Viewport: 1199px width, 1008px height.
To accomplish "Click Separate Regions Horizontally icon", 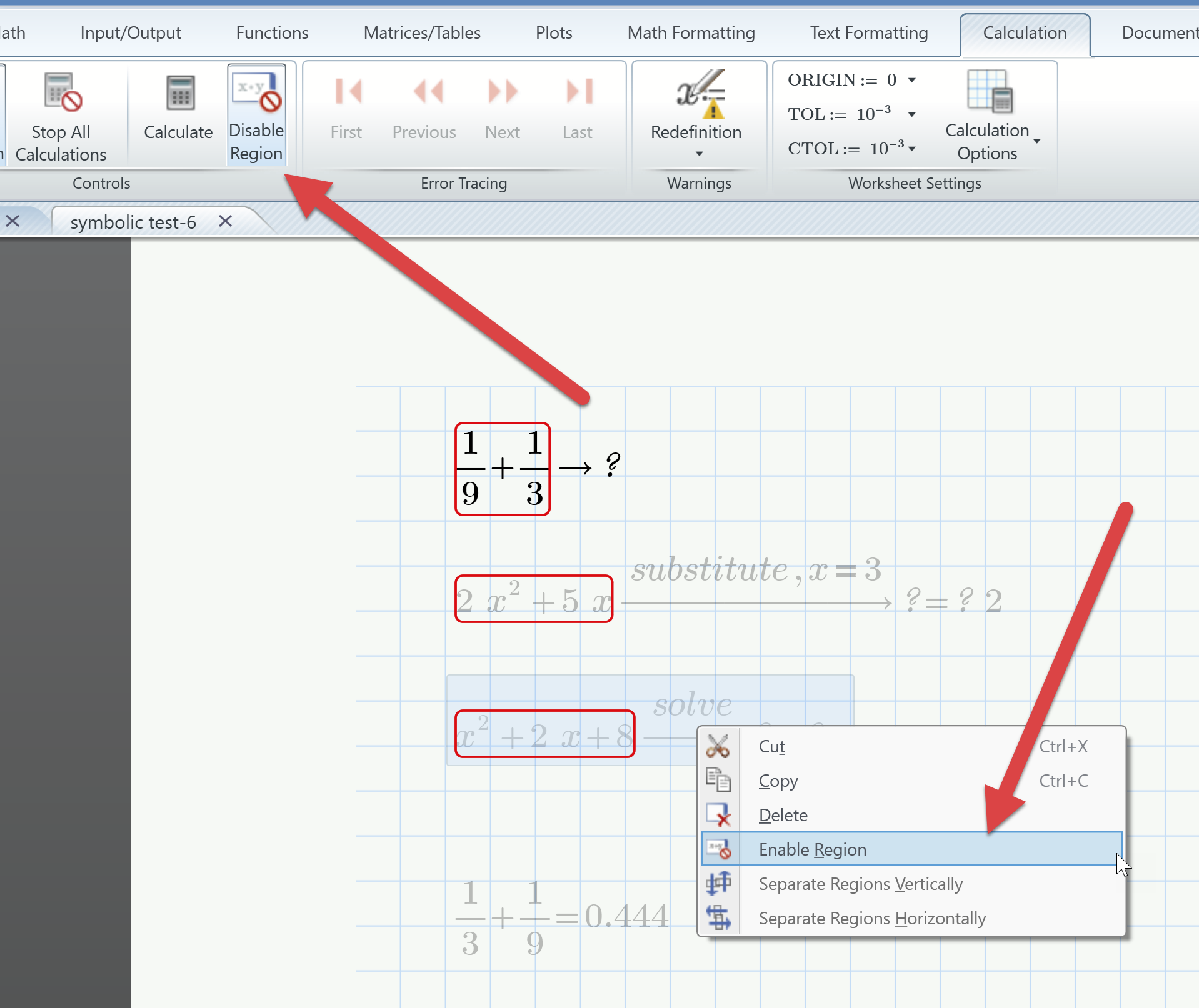I will tap(718, 918).
